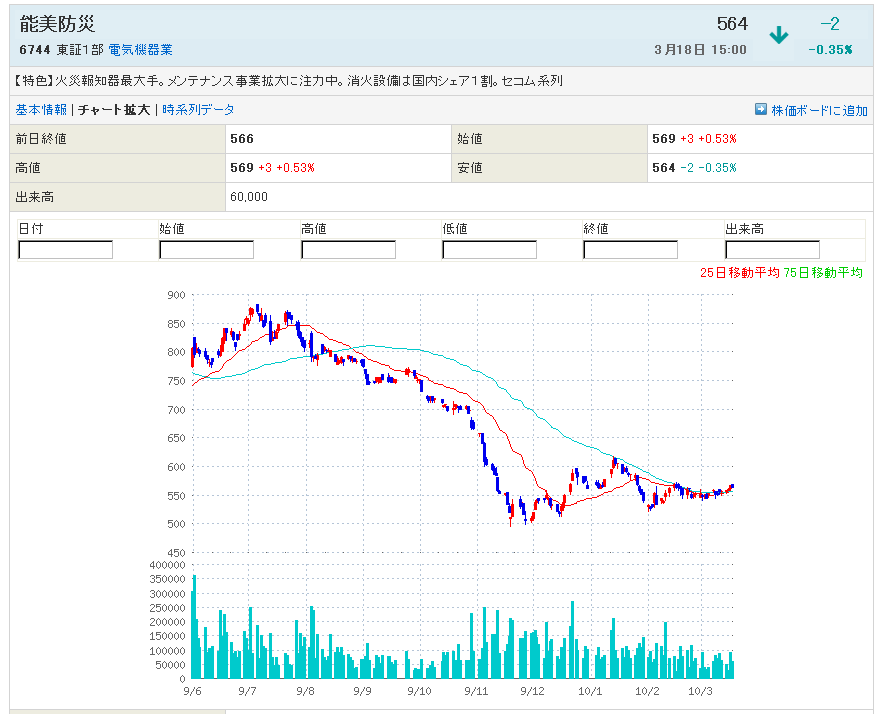Image resolution: width=881 pixels, height=714 pixels.
Task: Click the 9/11 date label on chart axis
Action: 476,691
